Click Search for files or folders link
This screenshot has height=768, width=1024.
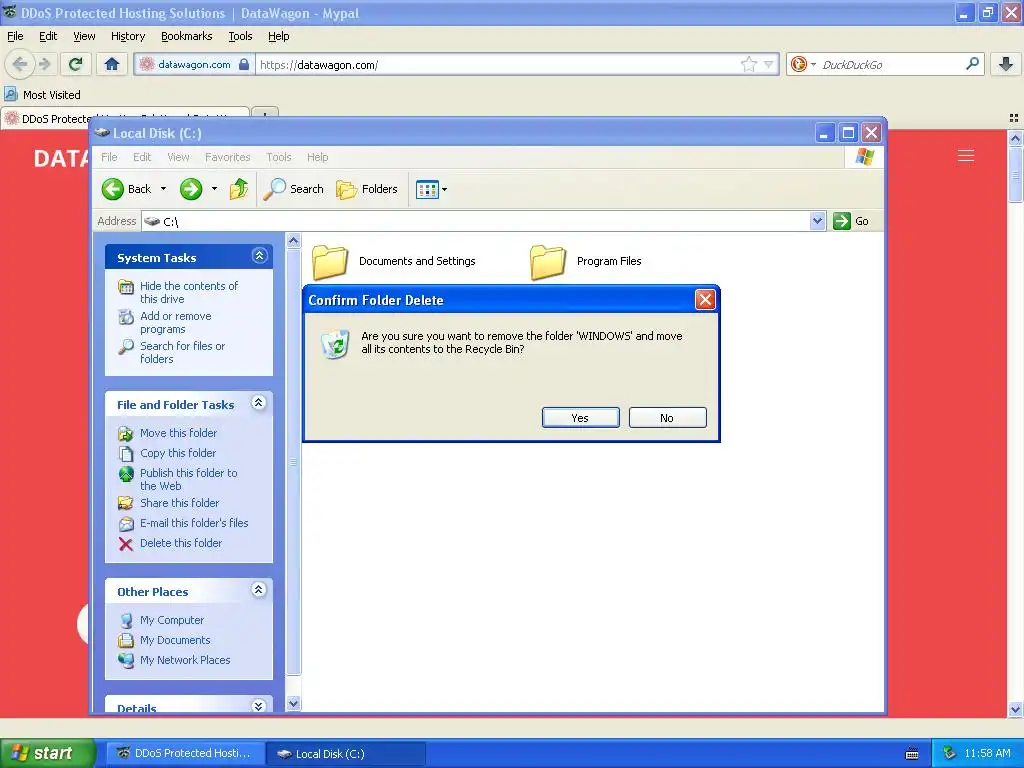tap(182, 352)
